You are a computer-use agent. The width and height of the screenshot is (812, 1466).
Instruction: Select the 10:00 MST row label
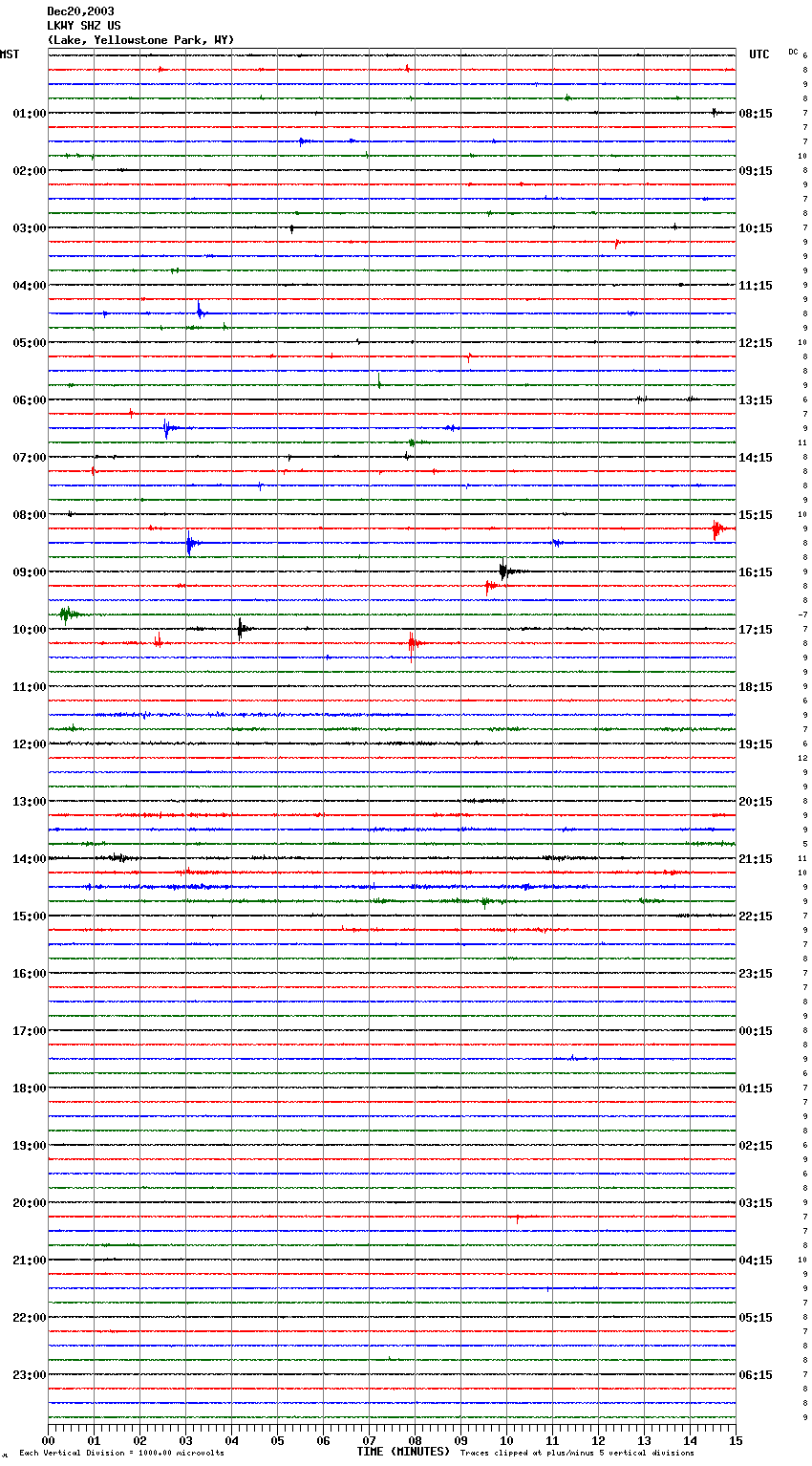coord(30,630)
